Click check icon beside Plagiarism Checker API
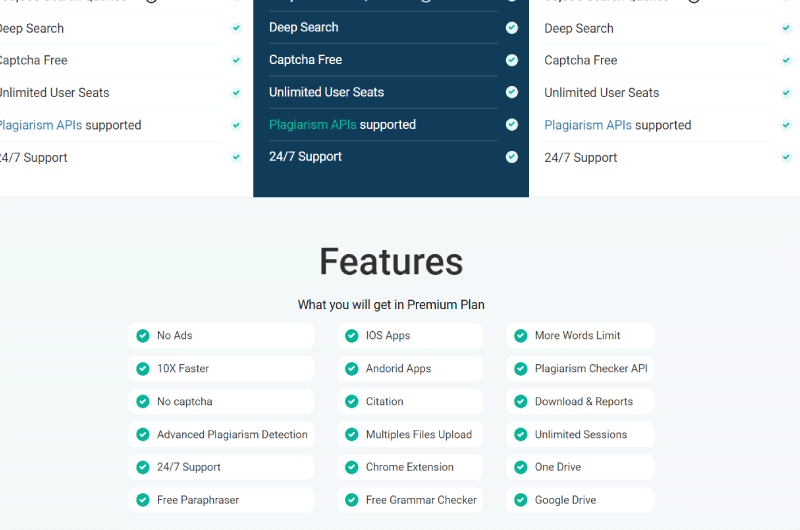This screenshot has width=800, height=530. tap(520, 369)
